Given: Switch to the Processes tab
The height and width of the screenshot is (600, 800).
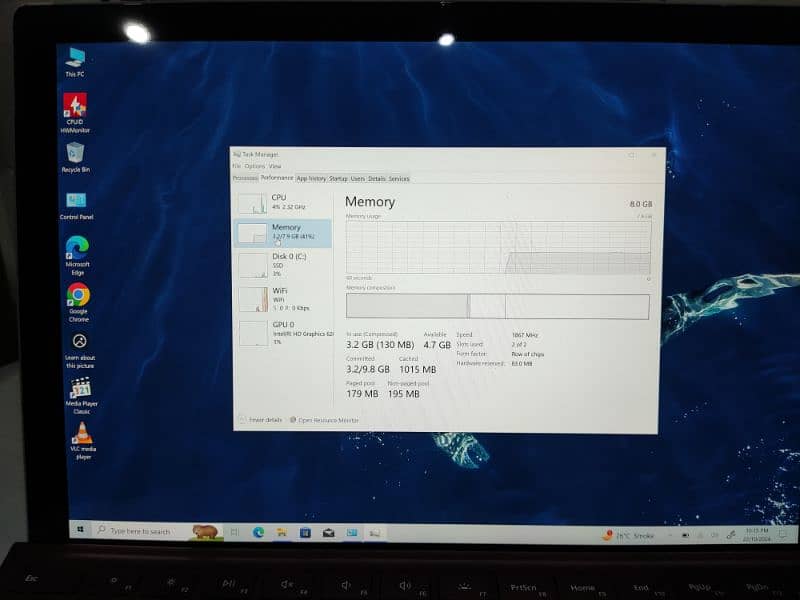Looking at the screenshot, I should (245, 178).
